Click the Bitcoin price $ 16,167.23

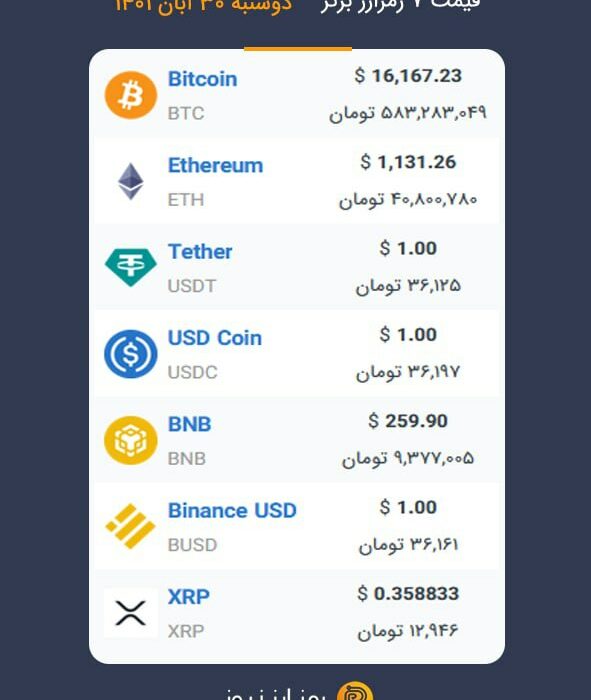pyautogui.click(x=408, y=76)
